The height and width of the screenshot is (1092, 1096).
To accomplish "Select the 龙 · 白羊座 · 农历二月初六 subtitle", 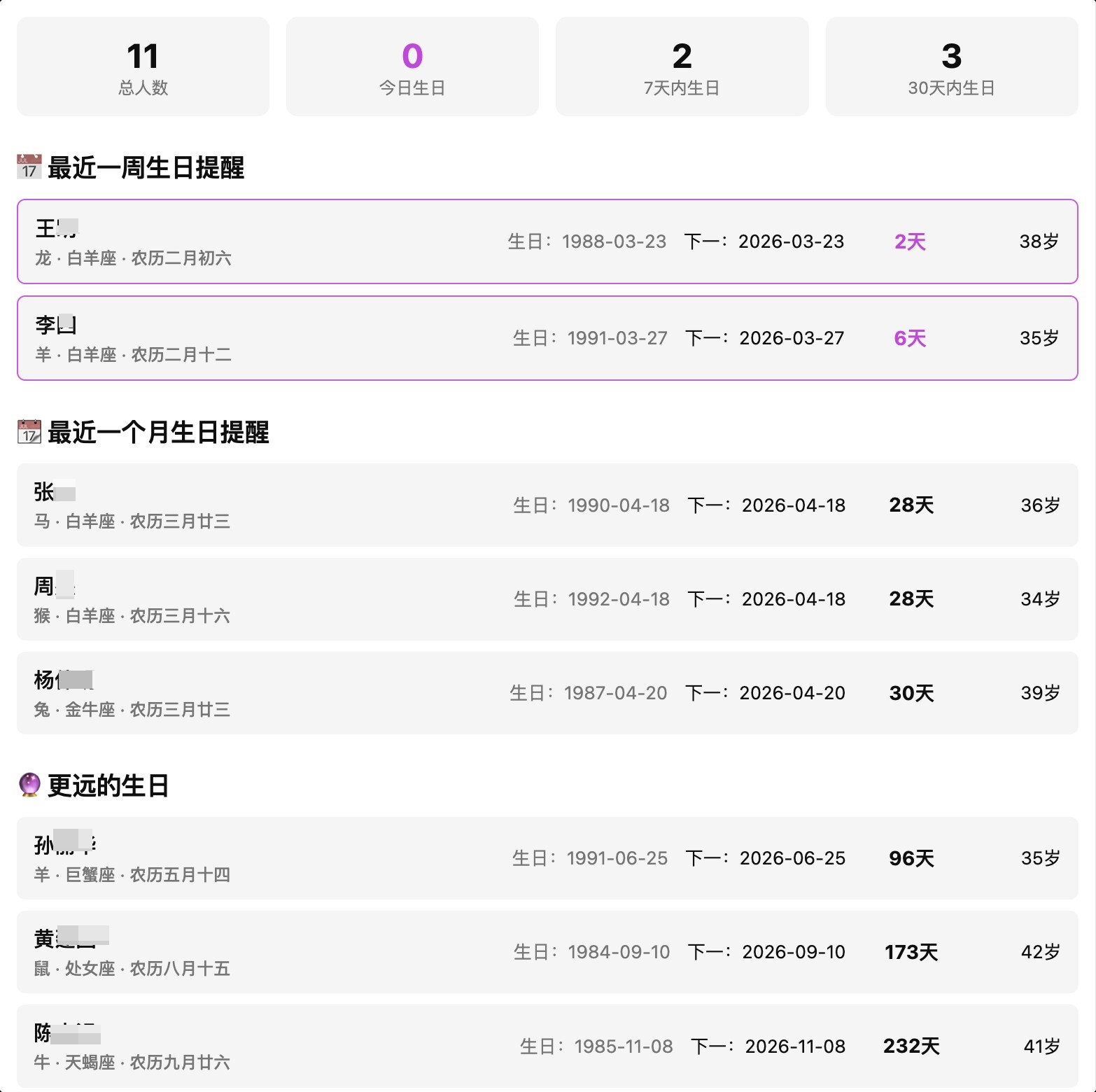I will (x=133, y=258).
